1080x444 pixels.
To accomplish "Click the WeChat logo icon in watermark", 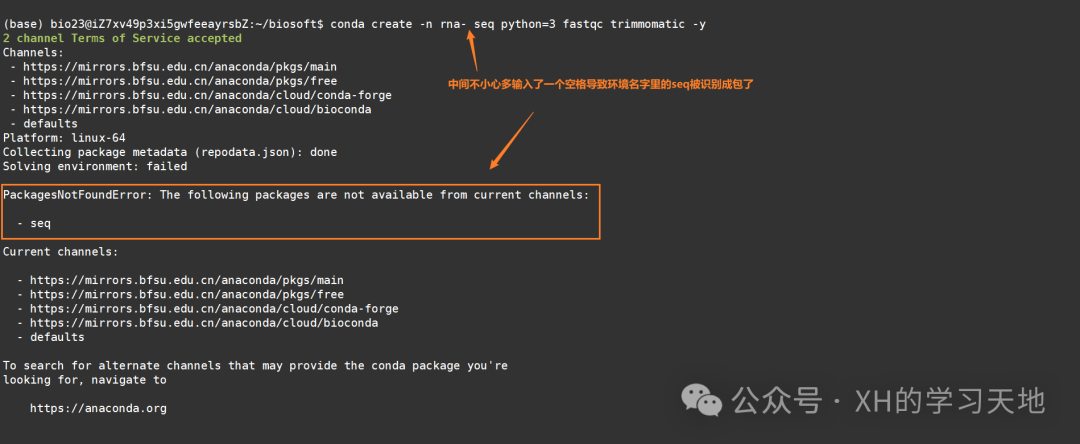I will coord(702,401).
